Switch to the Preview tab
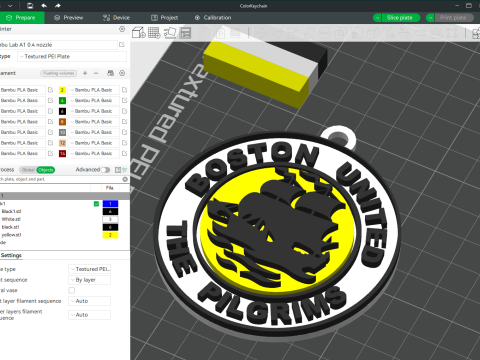Image resolution: width=480 pixels, height=360 pixels. pos(69,18)
